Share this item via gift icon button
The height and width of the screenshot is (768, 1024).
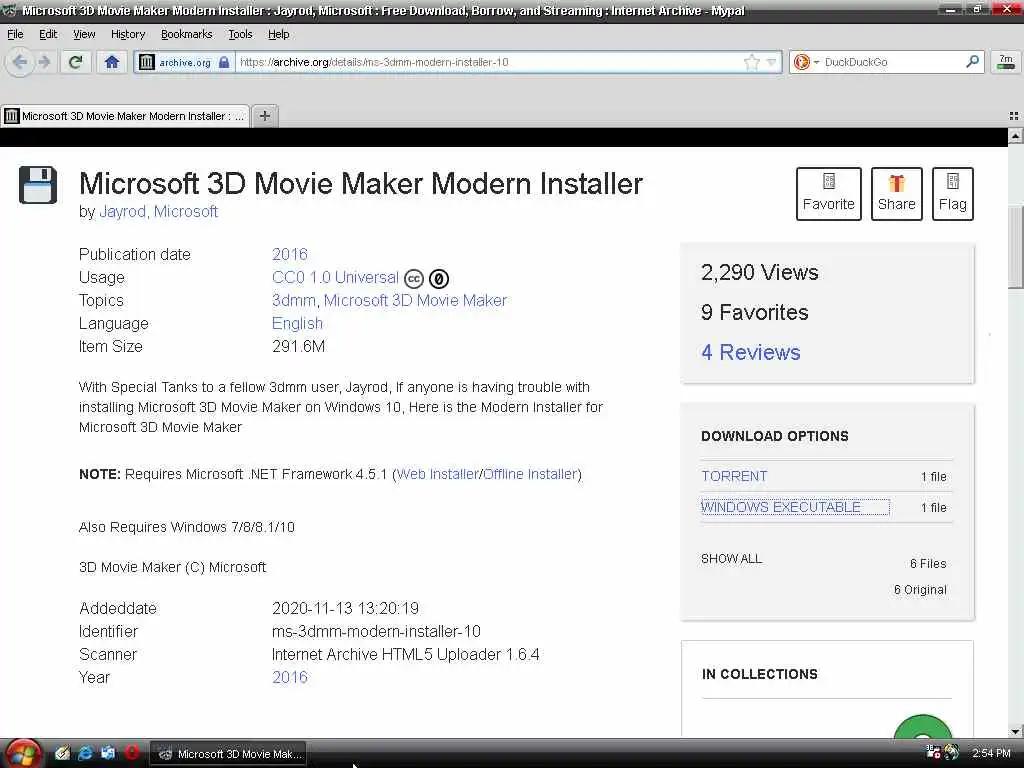[x=896, y=193]
